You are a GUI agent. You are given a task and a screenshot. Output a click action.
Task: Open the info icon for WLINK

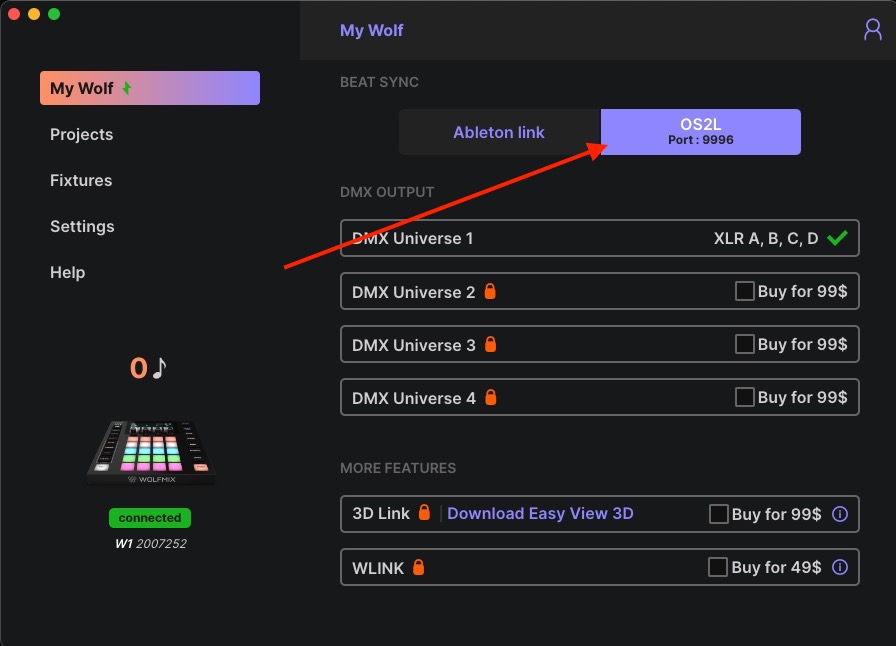(x=839, y=567)
